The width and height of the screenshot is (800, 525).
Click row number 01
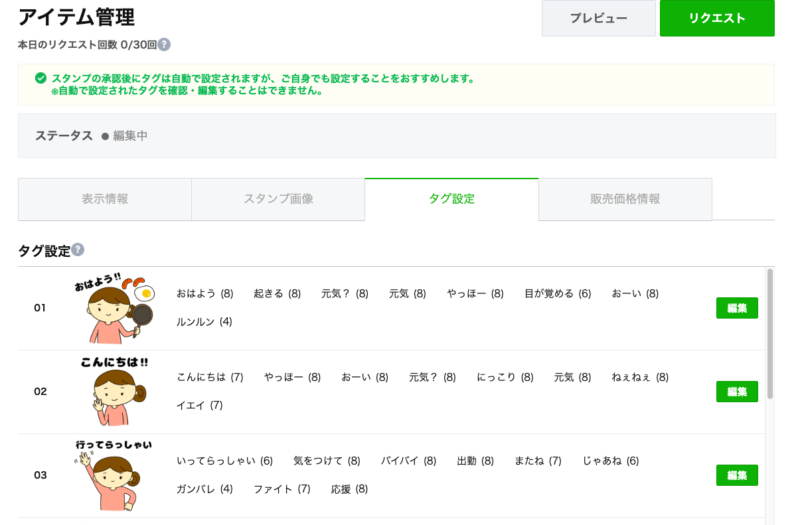coord(40,308)
